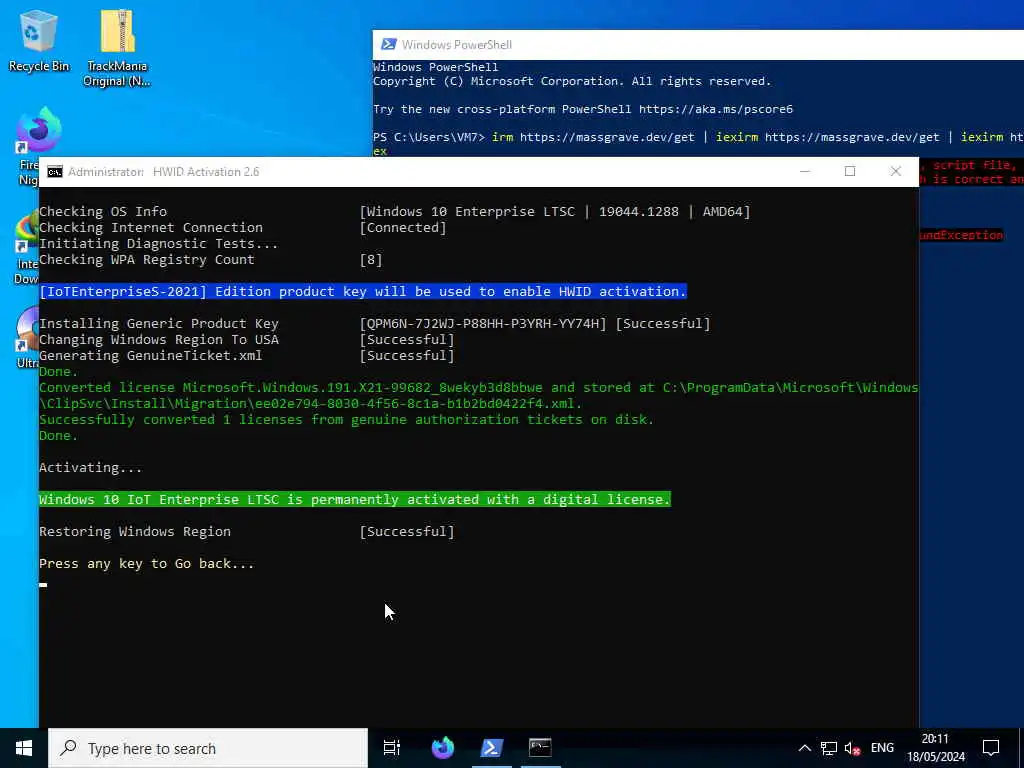Viewport: 1024px width, 768px height.
Task: Open the notification center icon
Action: point(991,748)
